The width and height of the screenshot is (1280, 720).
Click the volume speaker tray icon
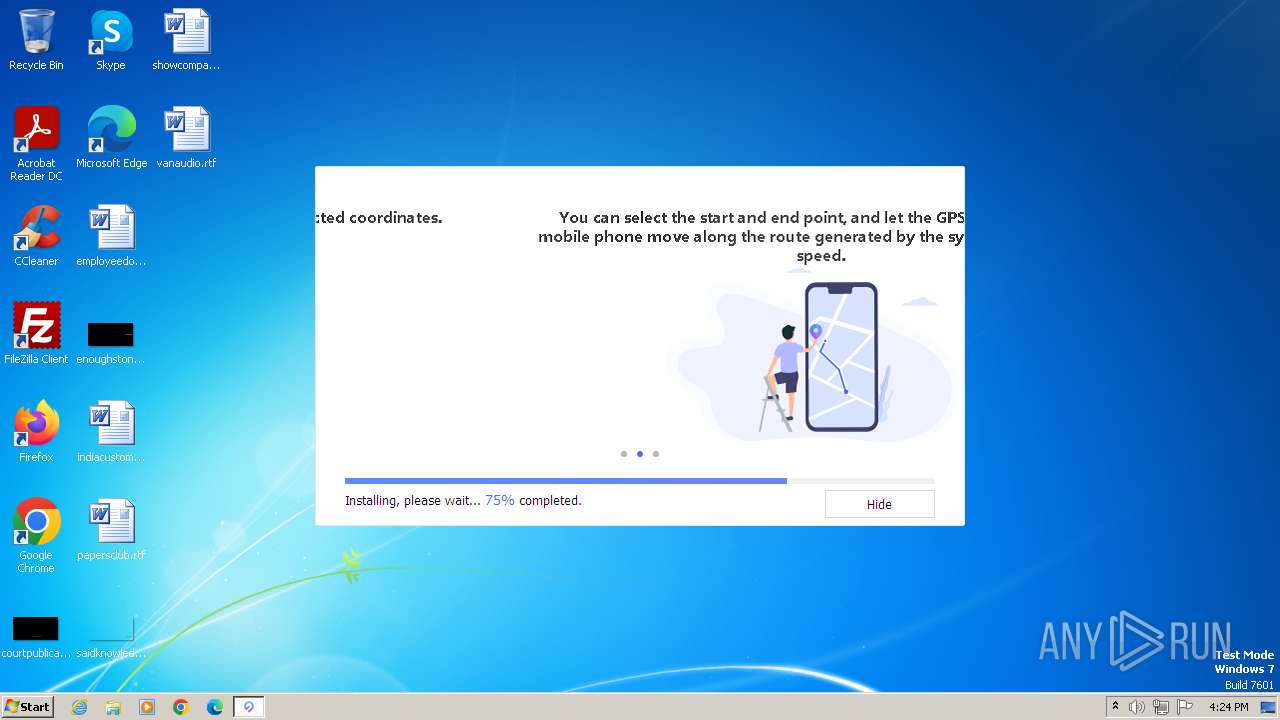(1137, 707)
